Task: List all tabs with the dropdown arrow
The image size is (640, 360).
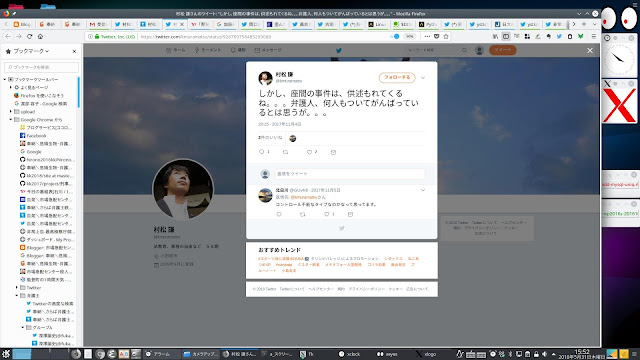Action: [x=594, y=24]
